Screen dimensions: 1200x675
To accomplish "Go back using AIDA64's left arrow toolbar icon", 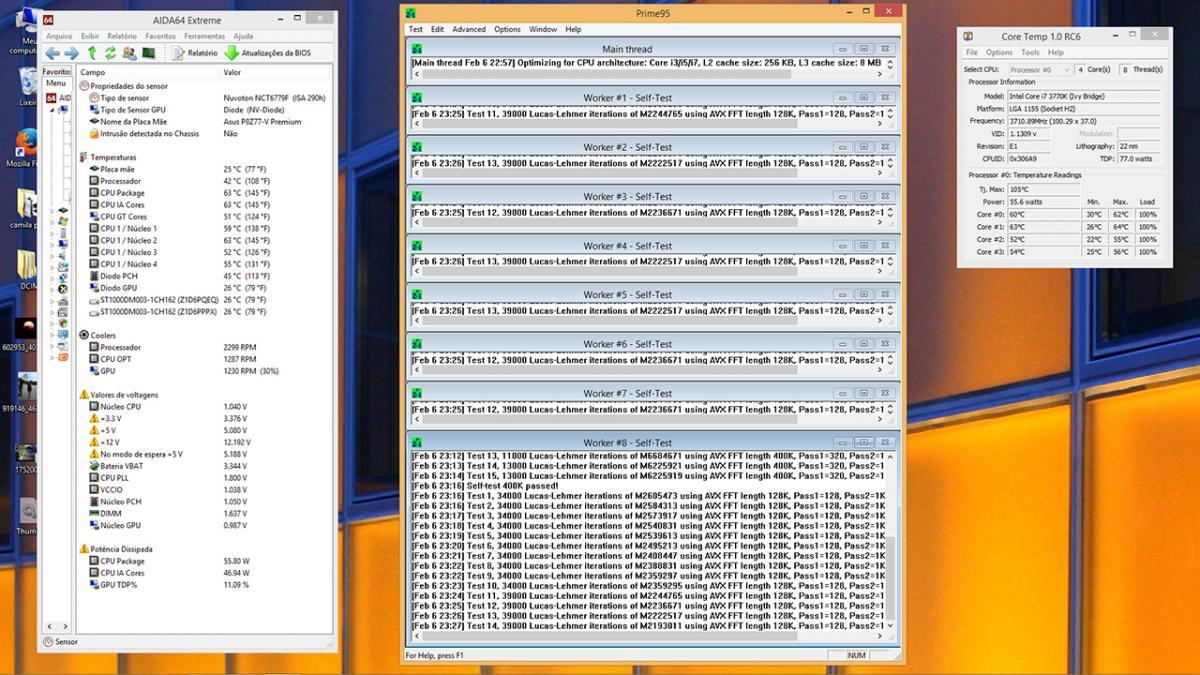I will [53, 53].
